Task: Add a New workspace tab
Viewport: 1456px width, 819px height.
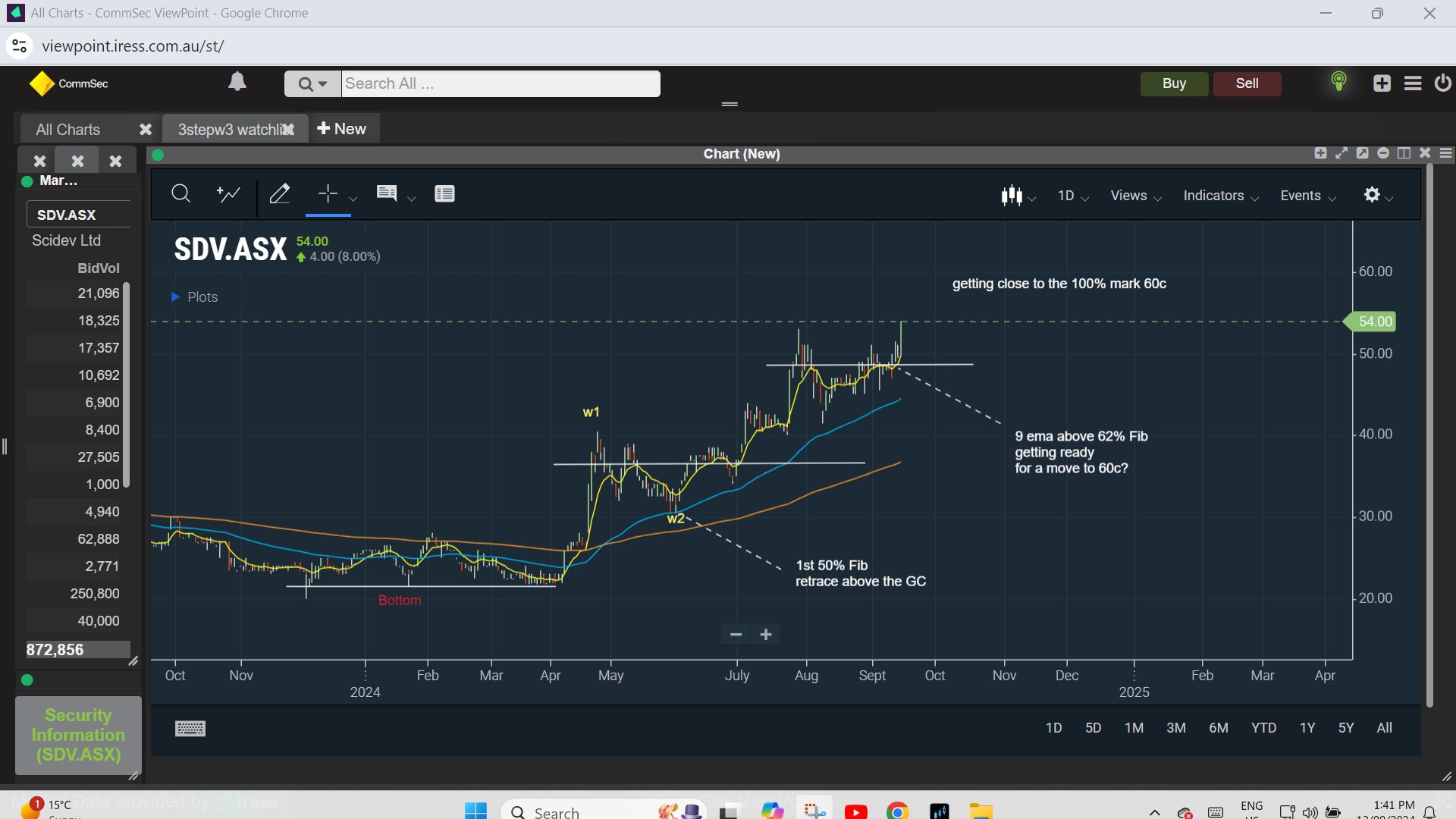Action: [341, 129]
